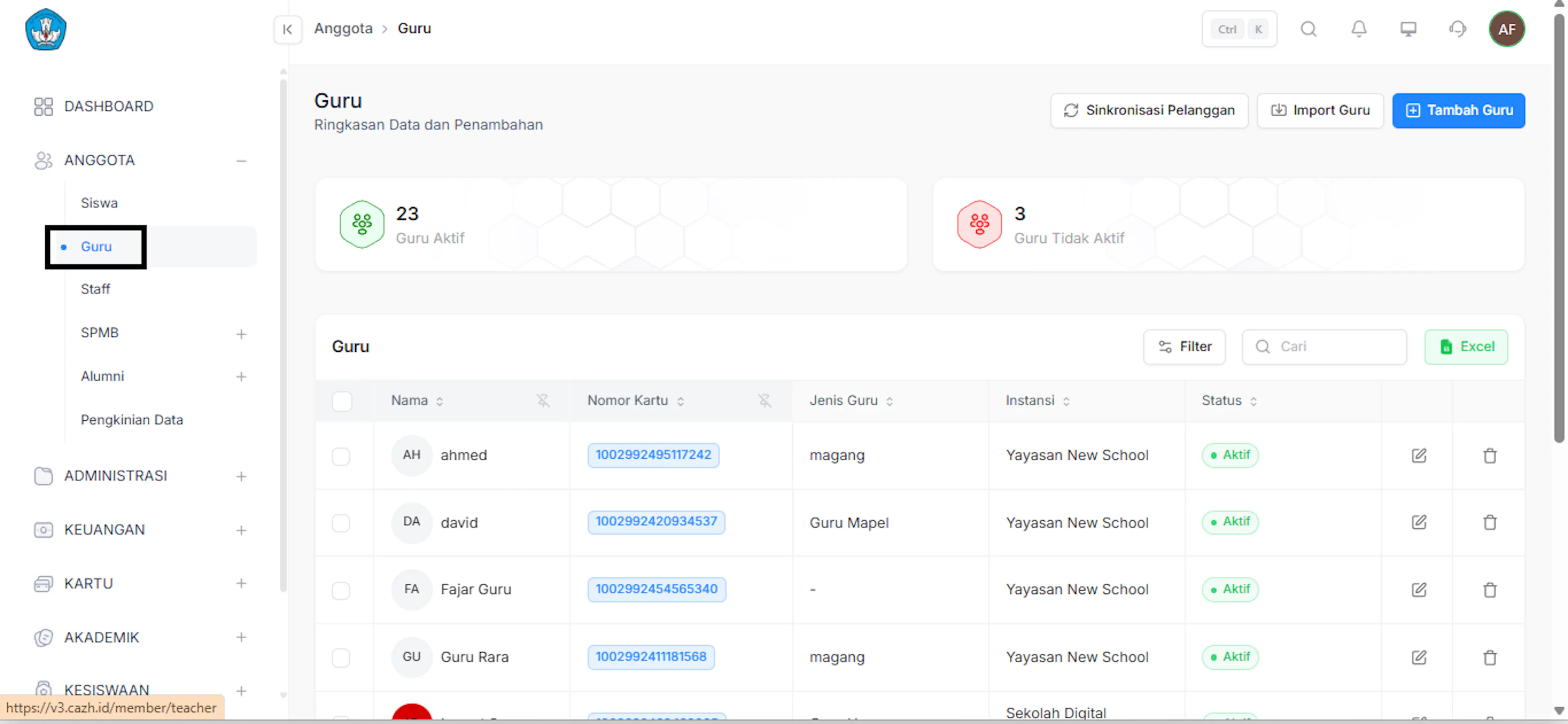Sort table by Nama column
This screenshot has width=1568, height=724.
tap(439, 401)
